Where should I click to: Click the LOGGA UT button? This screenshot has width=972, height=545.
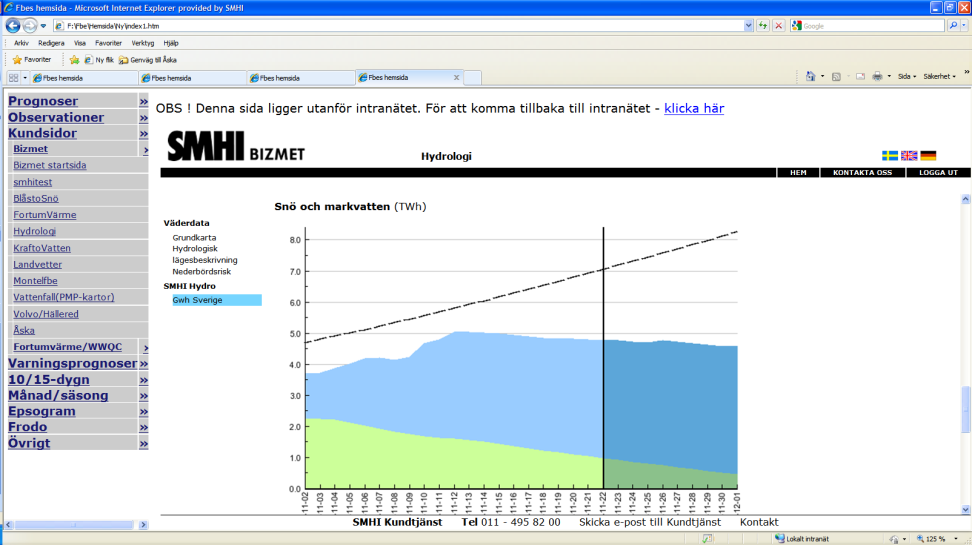pyautogui.click(x=938, y=172)
